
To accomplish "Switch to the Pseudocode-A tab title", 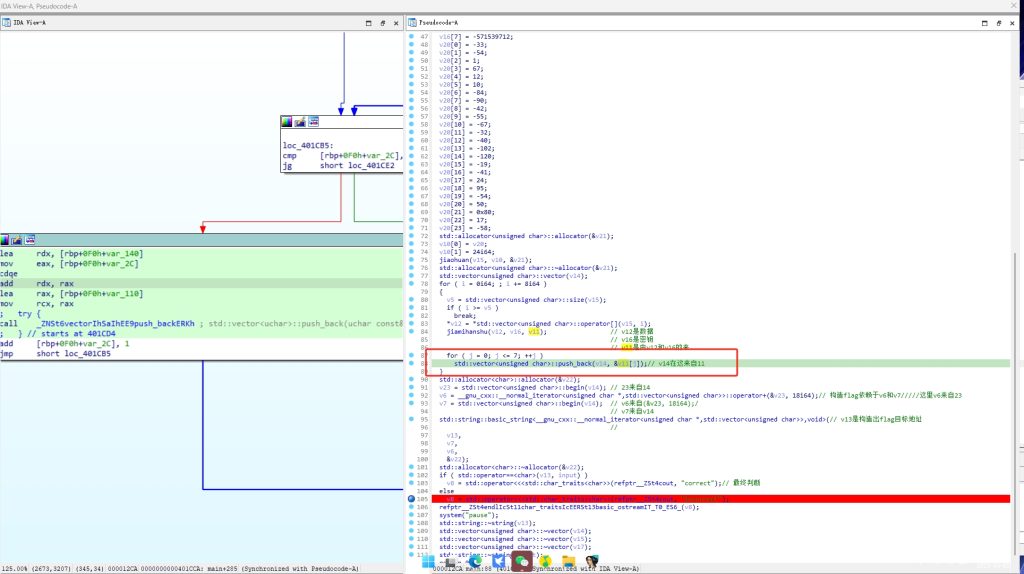I will click(438, 23).
